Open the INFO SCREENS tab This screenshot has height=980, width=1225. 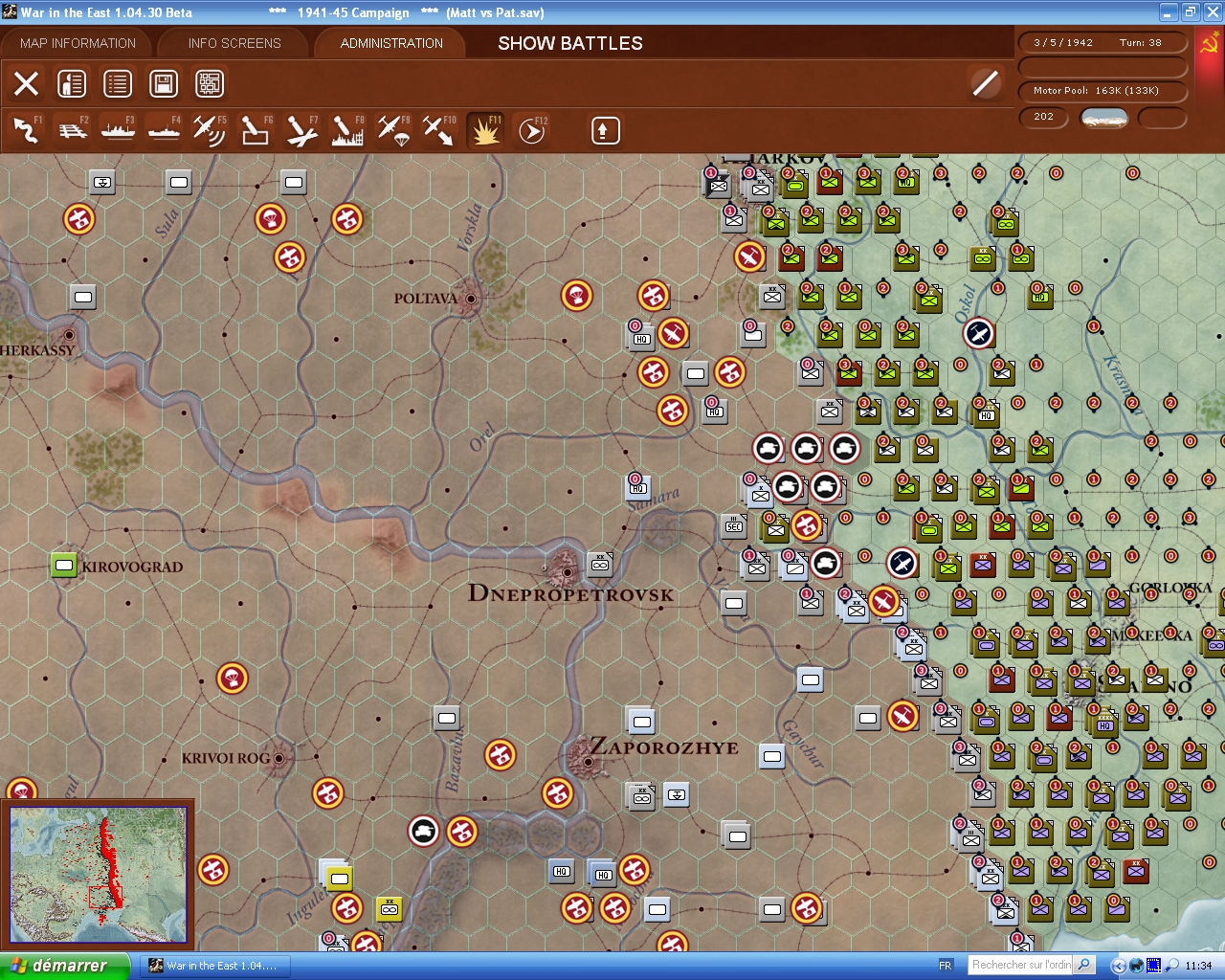[234, 43]
